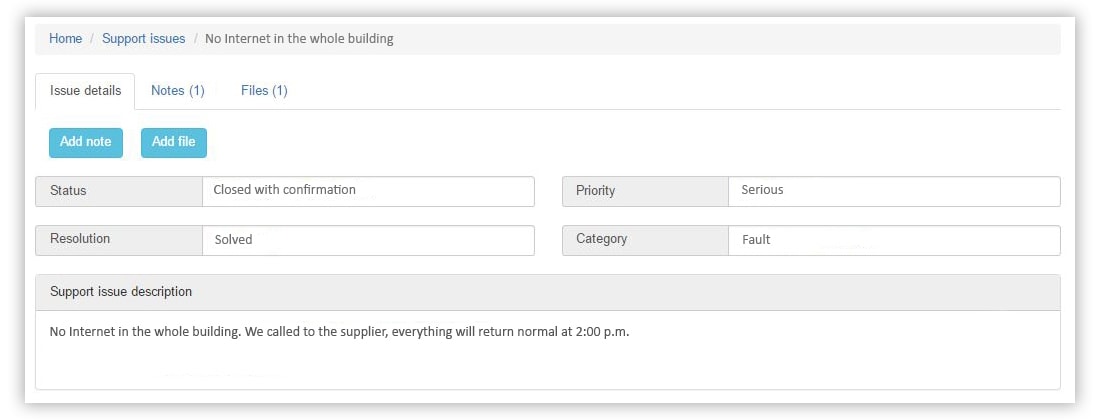Click the Fault category value field
This screenshot has height=420, width=1100.
click(x=894, y=241)
